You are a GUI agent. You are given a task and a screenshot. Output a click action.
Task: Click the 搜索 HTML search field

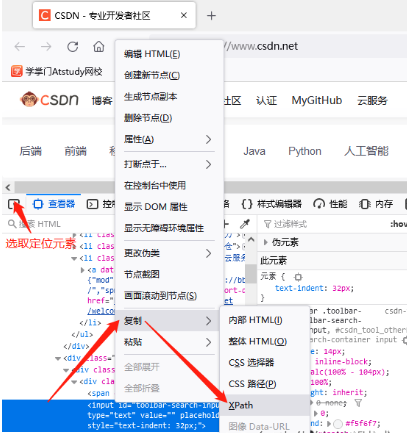coord(58,224)
